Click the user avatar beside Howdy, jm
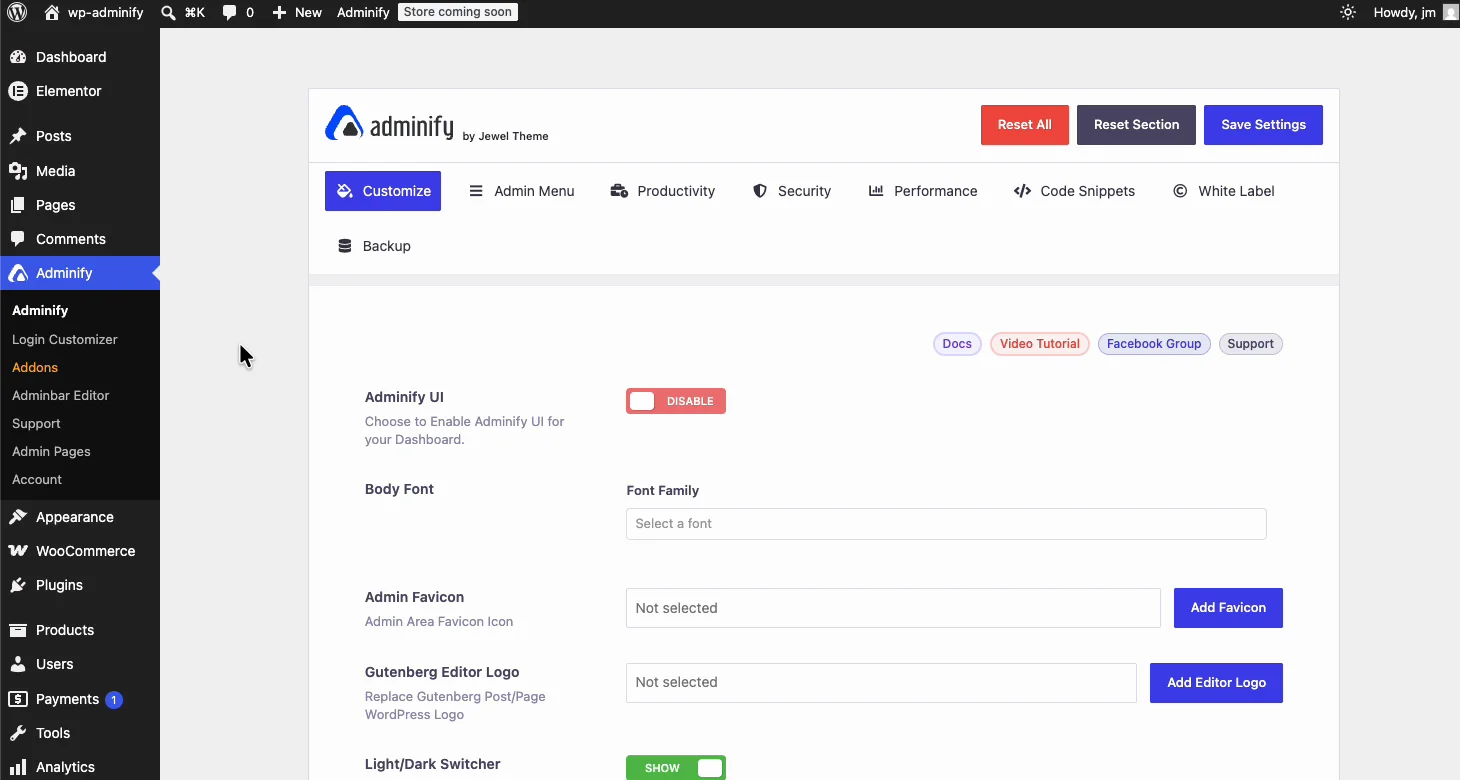 pyautogui.click(x=1450, y=13)
